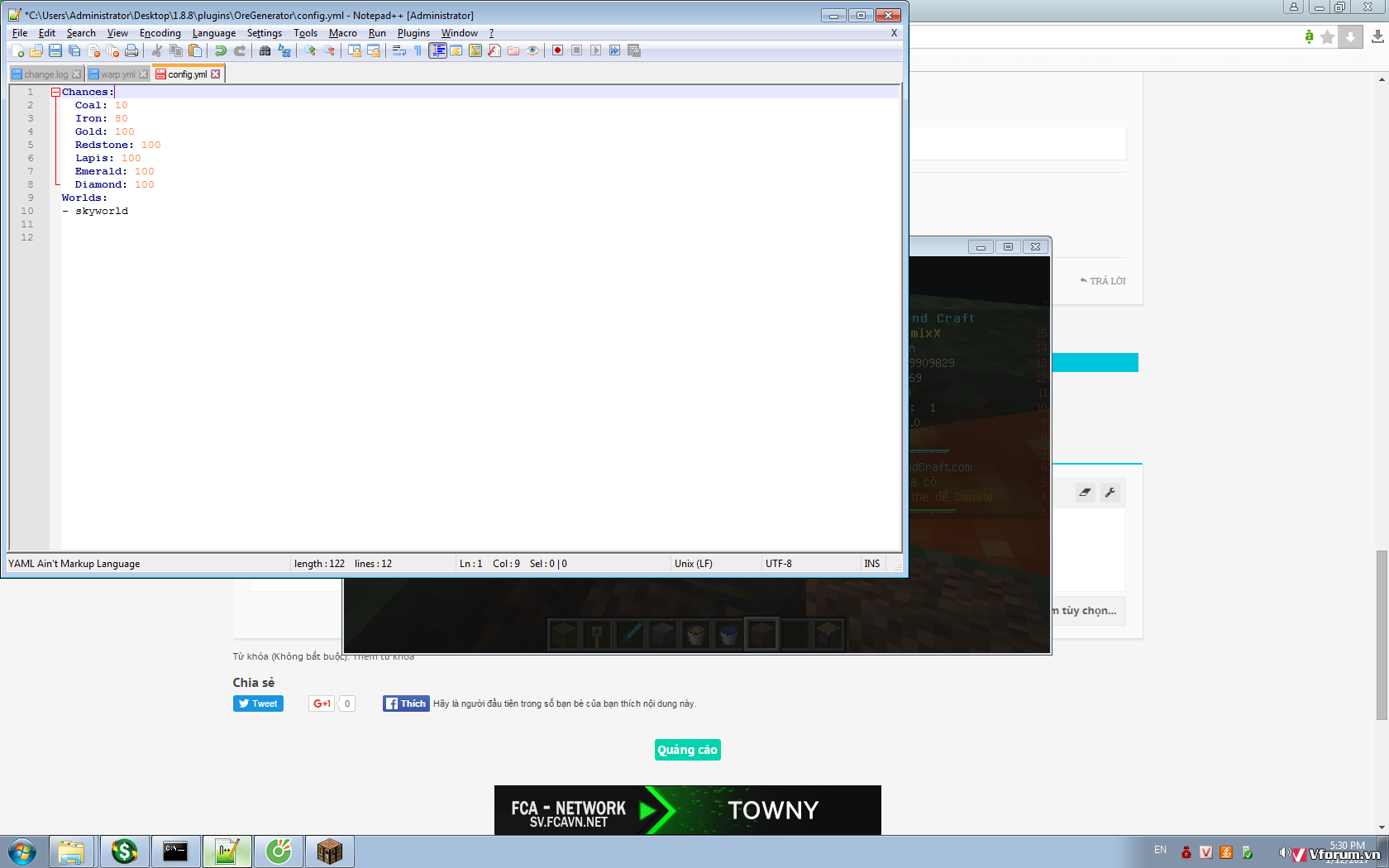Open Find with the binoculars icon
Image resolution: width=1389 pixels, height=868 pixels.
pos(265,50)
